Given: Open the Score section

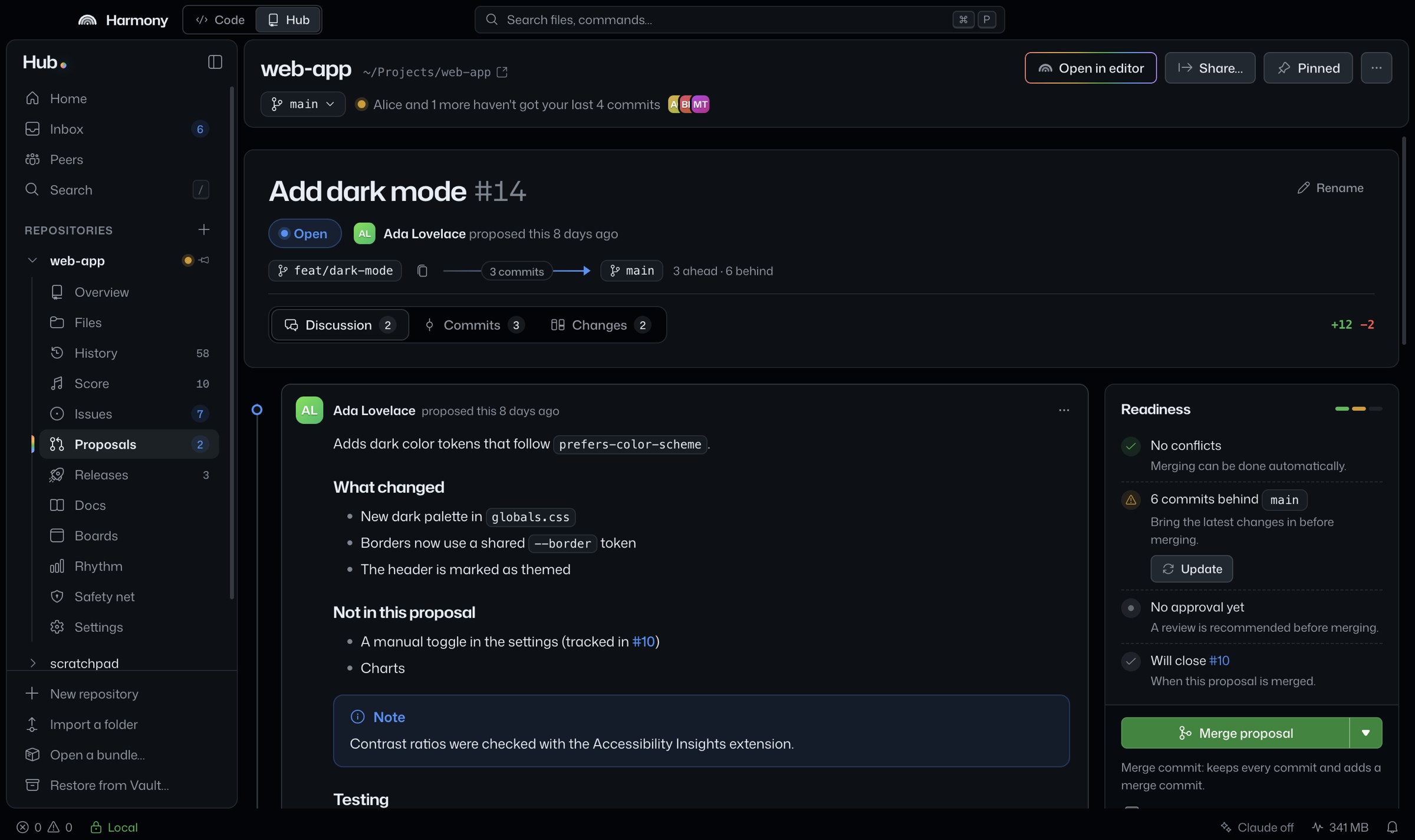Looking at the screenshot, I should [x=129, y=384].
